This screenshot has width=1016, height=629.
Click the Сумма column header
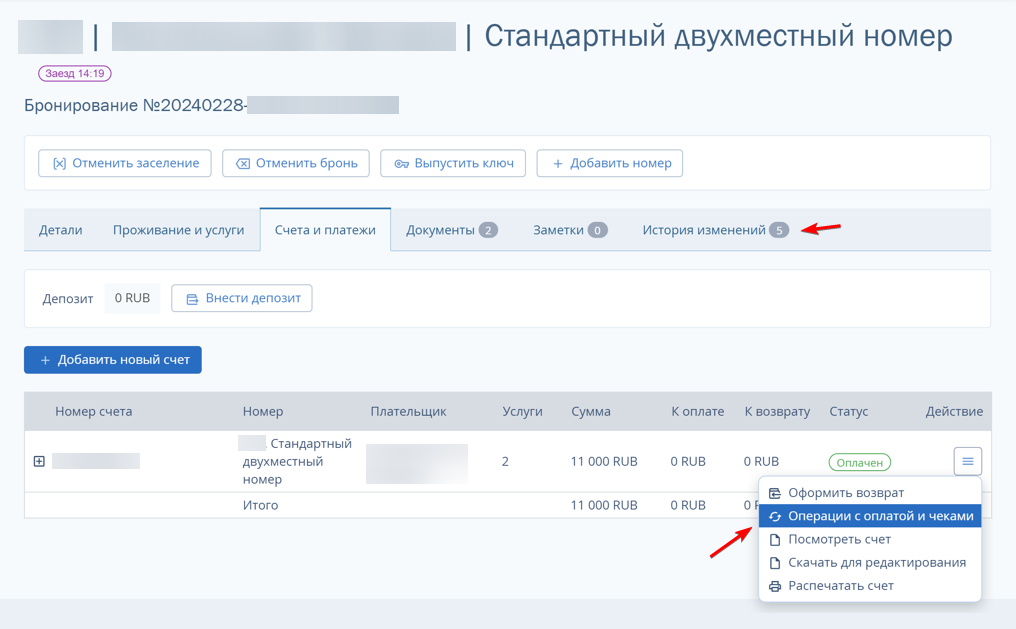point(591,411)
